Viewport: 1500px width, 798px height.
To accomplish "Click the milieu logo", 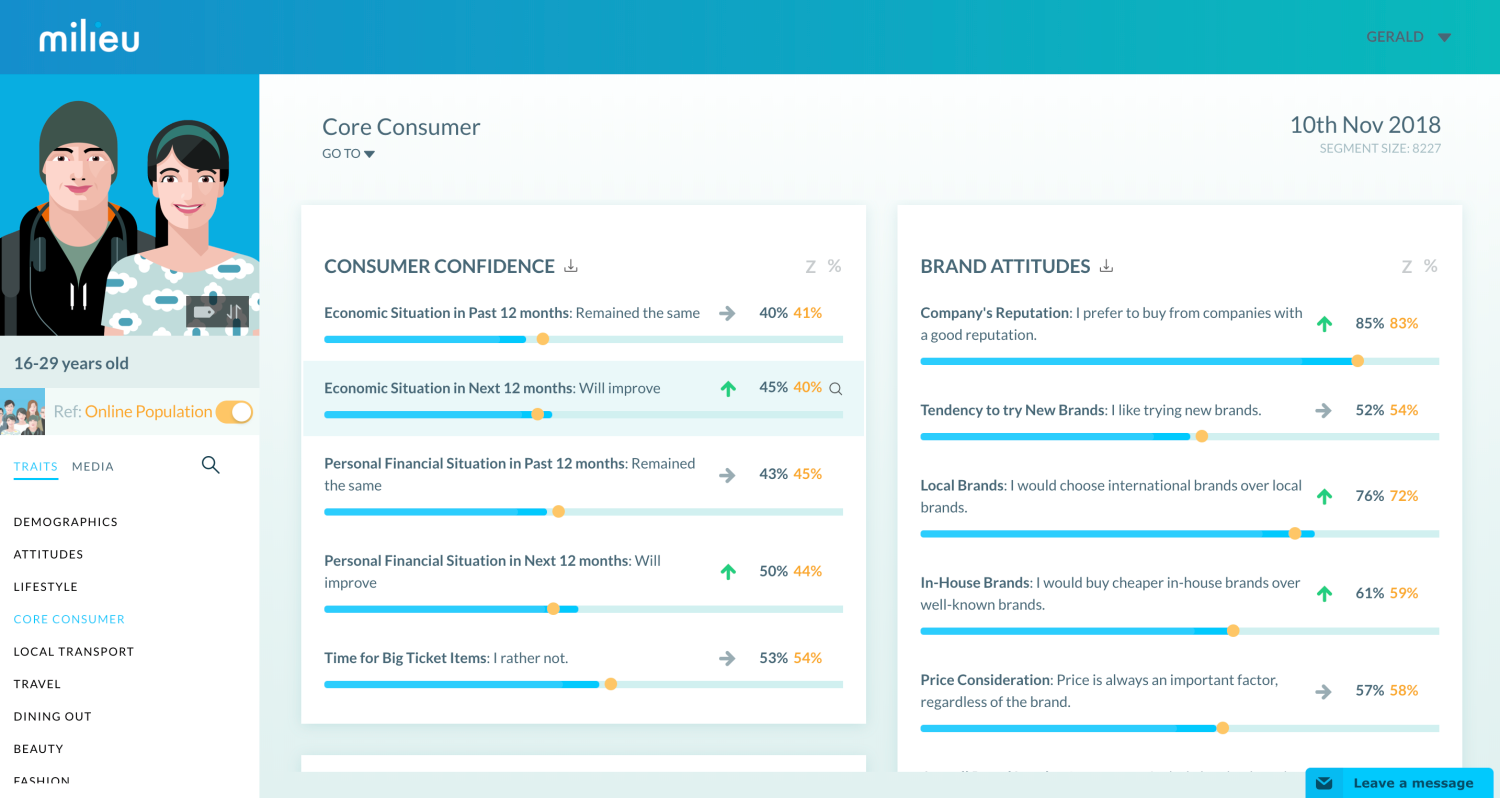I will click(x=89, y=37).
